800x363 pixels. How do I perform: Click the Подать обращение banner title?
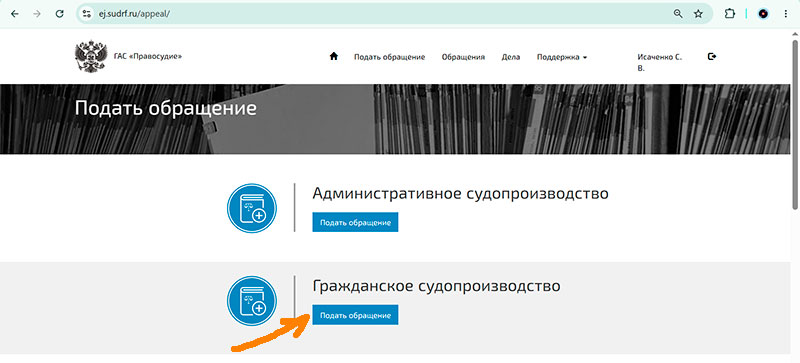click(166, 109)
